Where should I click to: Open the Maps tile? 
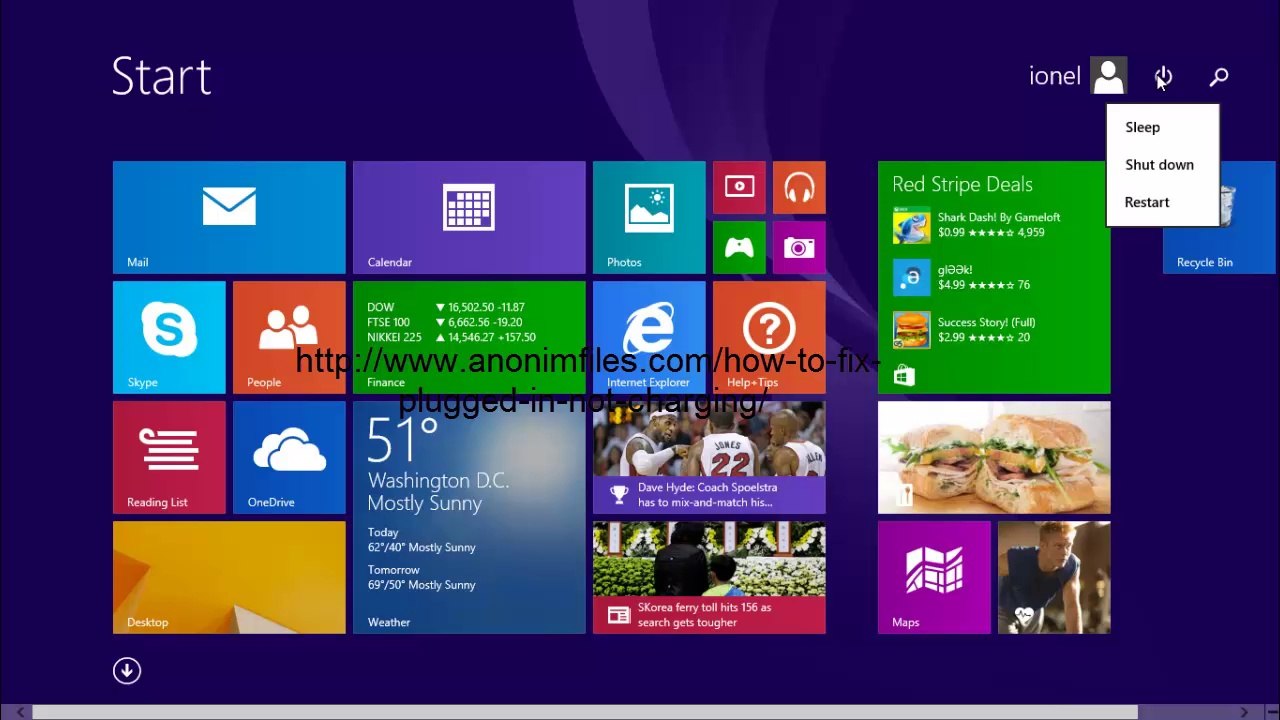tap(934, 577)
